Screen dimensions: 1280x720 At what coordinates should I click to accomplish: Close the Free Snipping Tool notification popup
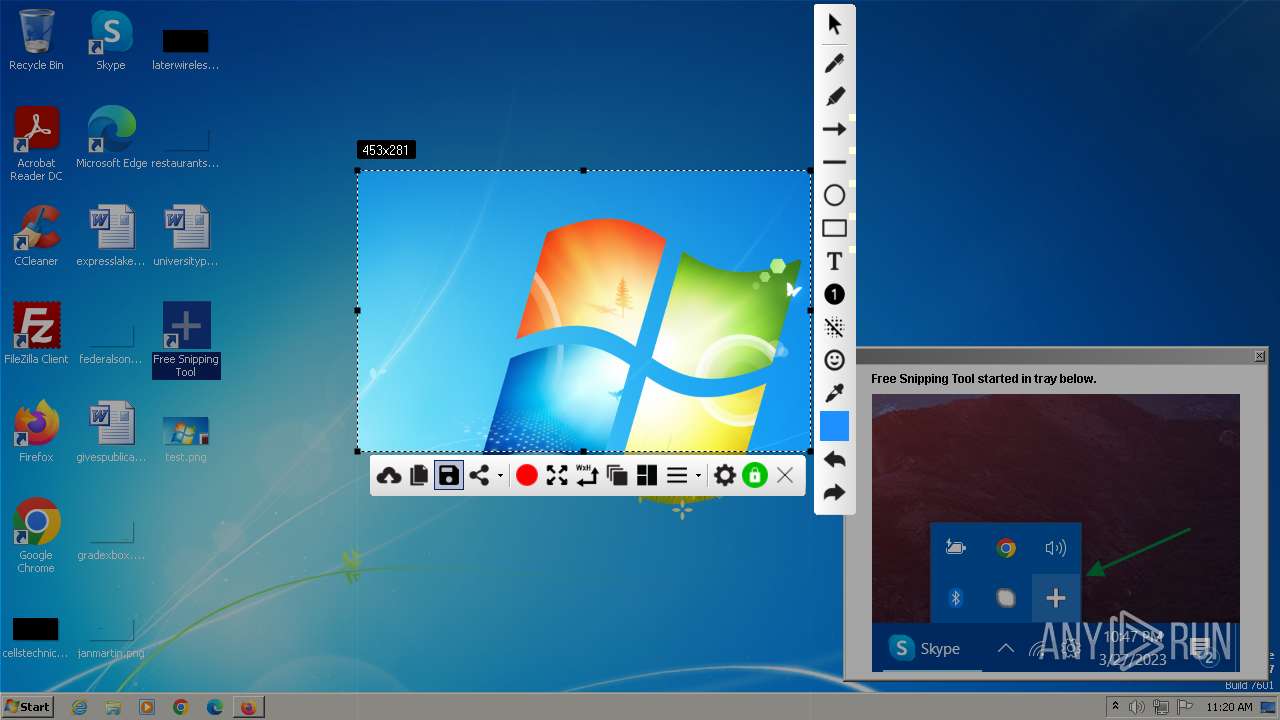coord(1259,356)
